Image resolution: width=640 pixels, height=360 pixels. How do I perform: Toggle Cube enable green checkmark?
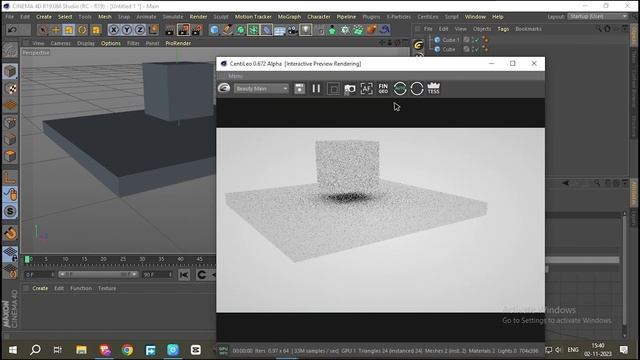tap(476, 49)
